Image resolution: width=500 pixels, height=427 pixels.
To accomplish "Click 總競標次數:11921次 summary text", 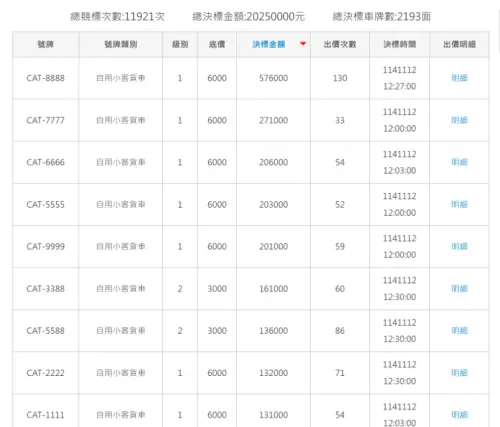I will click(117, 16).
